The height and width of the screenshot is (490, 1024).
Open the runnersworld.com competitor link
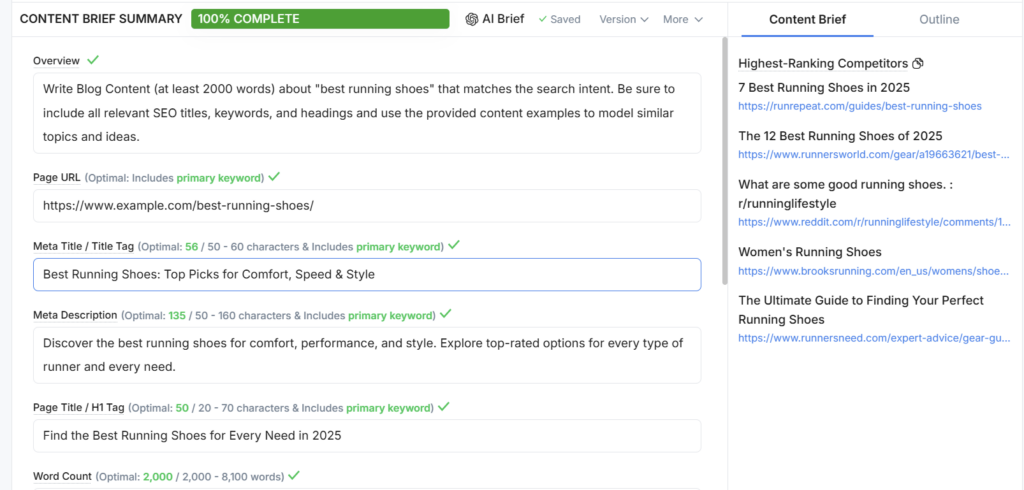[874, 155]
